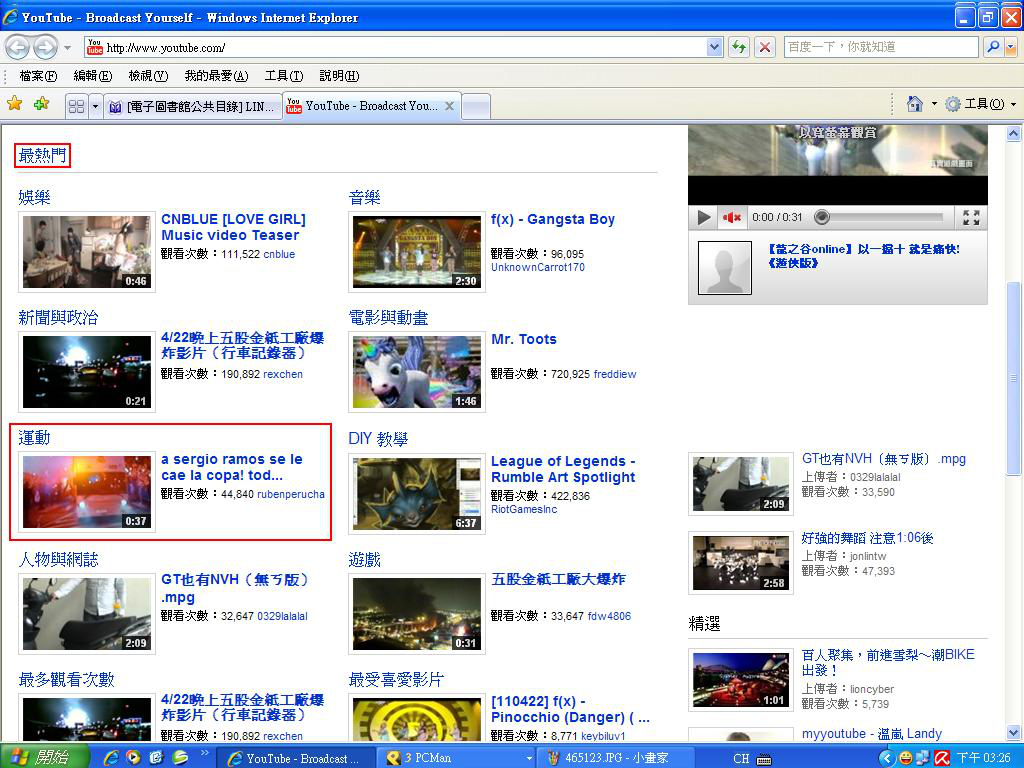Click the Home page icon
The width and height of the screenshot is (1024, 768).
(x=913, y=104)
